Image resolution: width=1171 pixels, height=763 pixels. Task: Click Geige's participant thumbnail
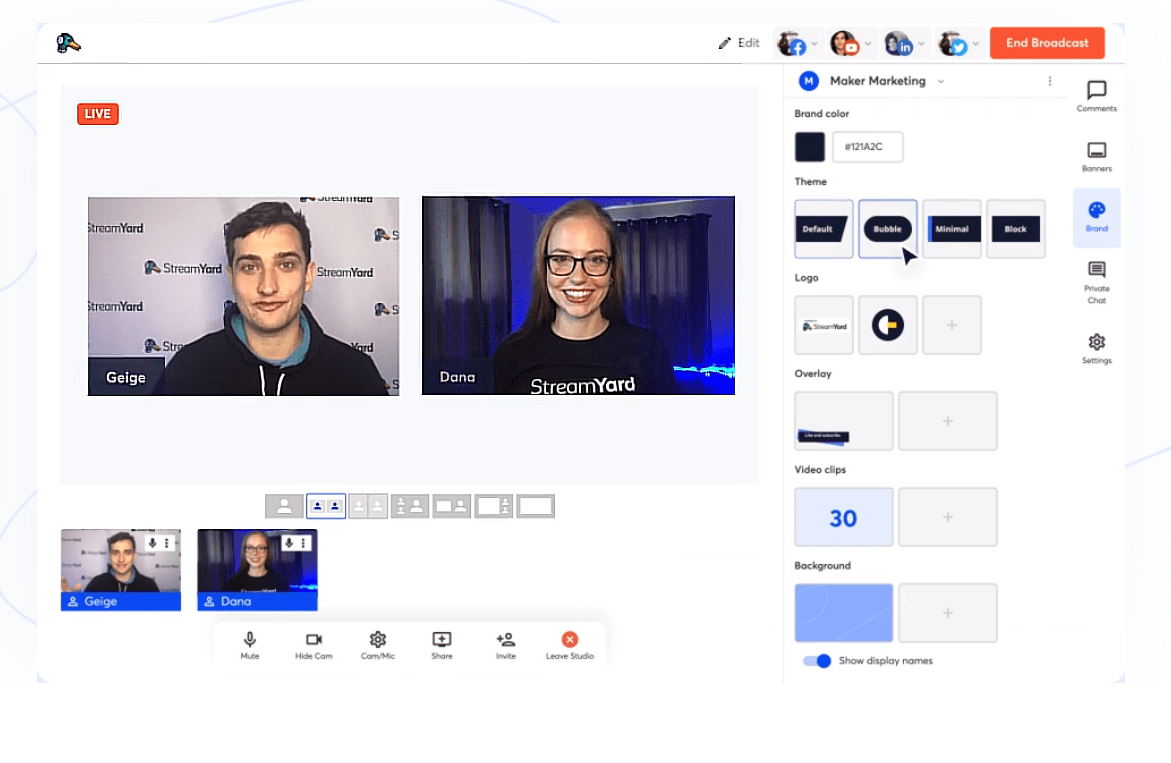point(121,570)
